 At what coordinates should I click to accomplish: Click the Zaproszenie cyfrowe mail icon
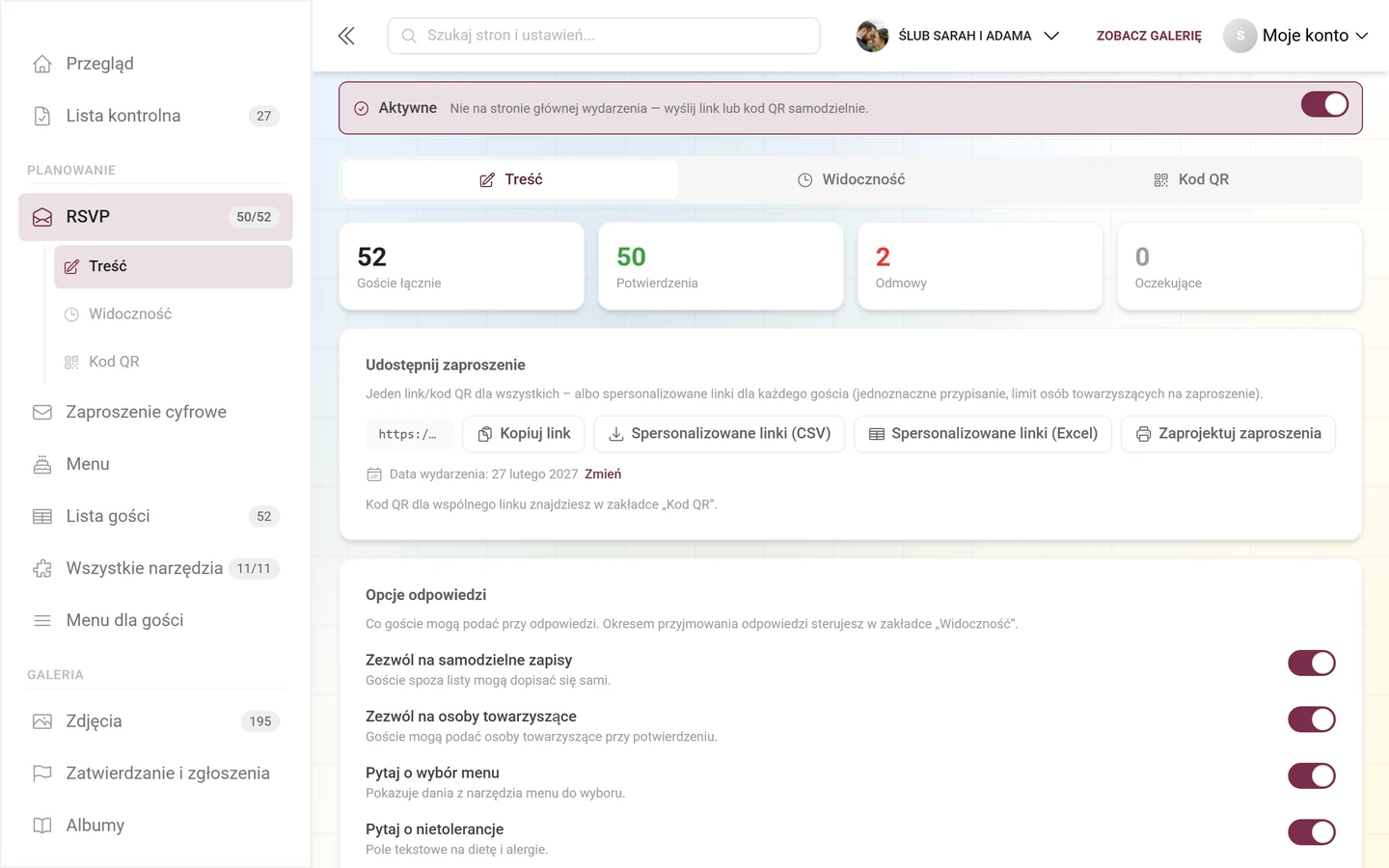[x=42, y=412]
